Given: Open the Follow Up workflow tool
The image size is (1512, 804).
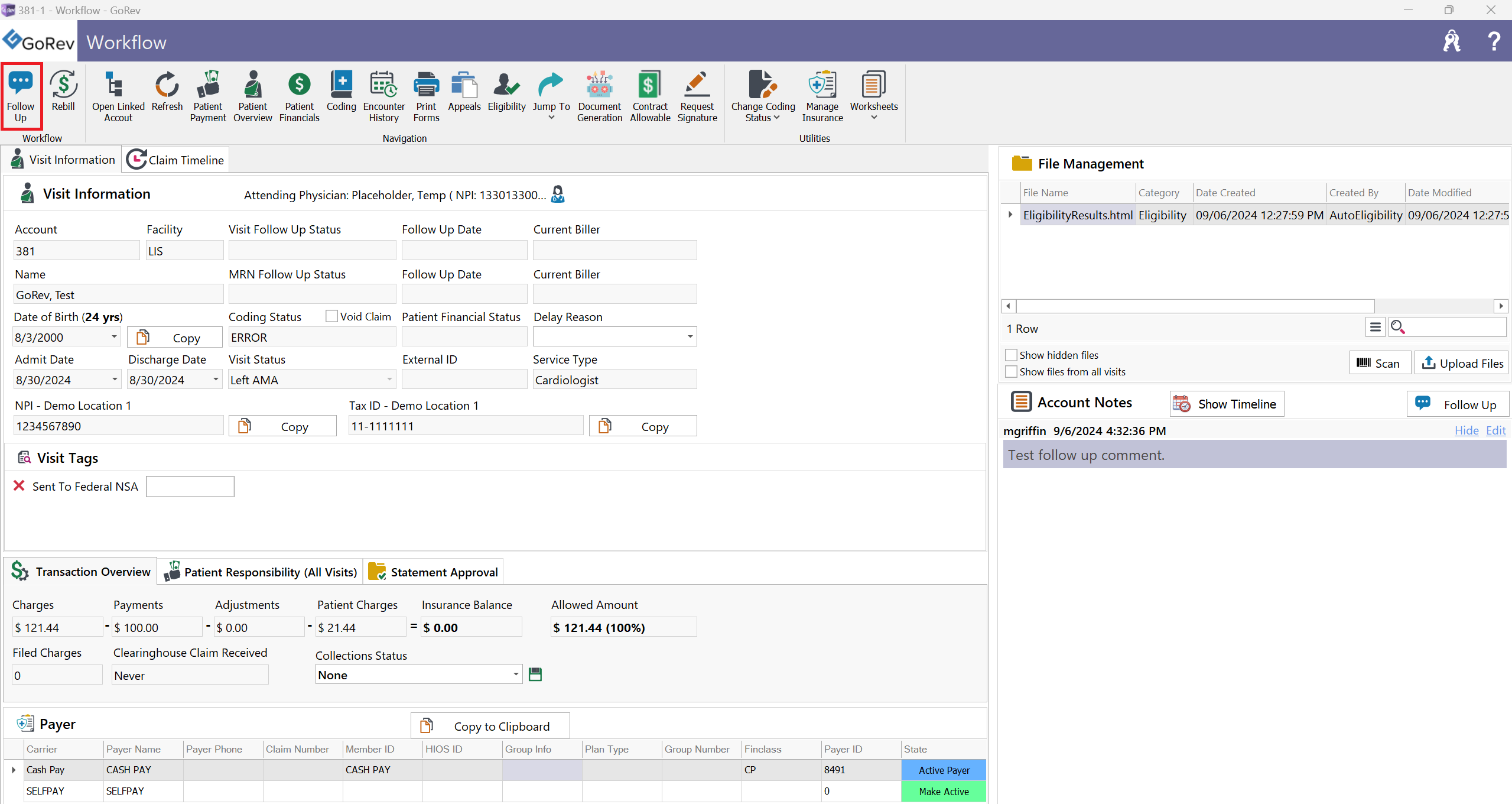Looking at the screenshot, I should click(x=21, y=96).
